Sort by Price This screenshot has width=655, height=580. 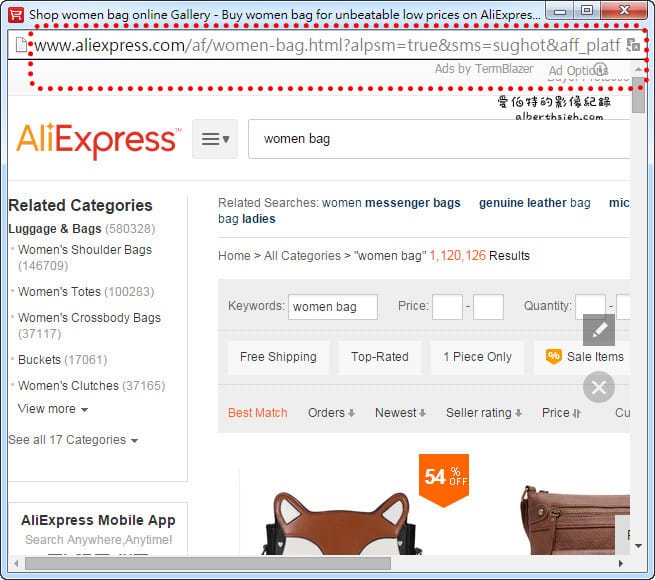pos(561,413)
